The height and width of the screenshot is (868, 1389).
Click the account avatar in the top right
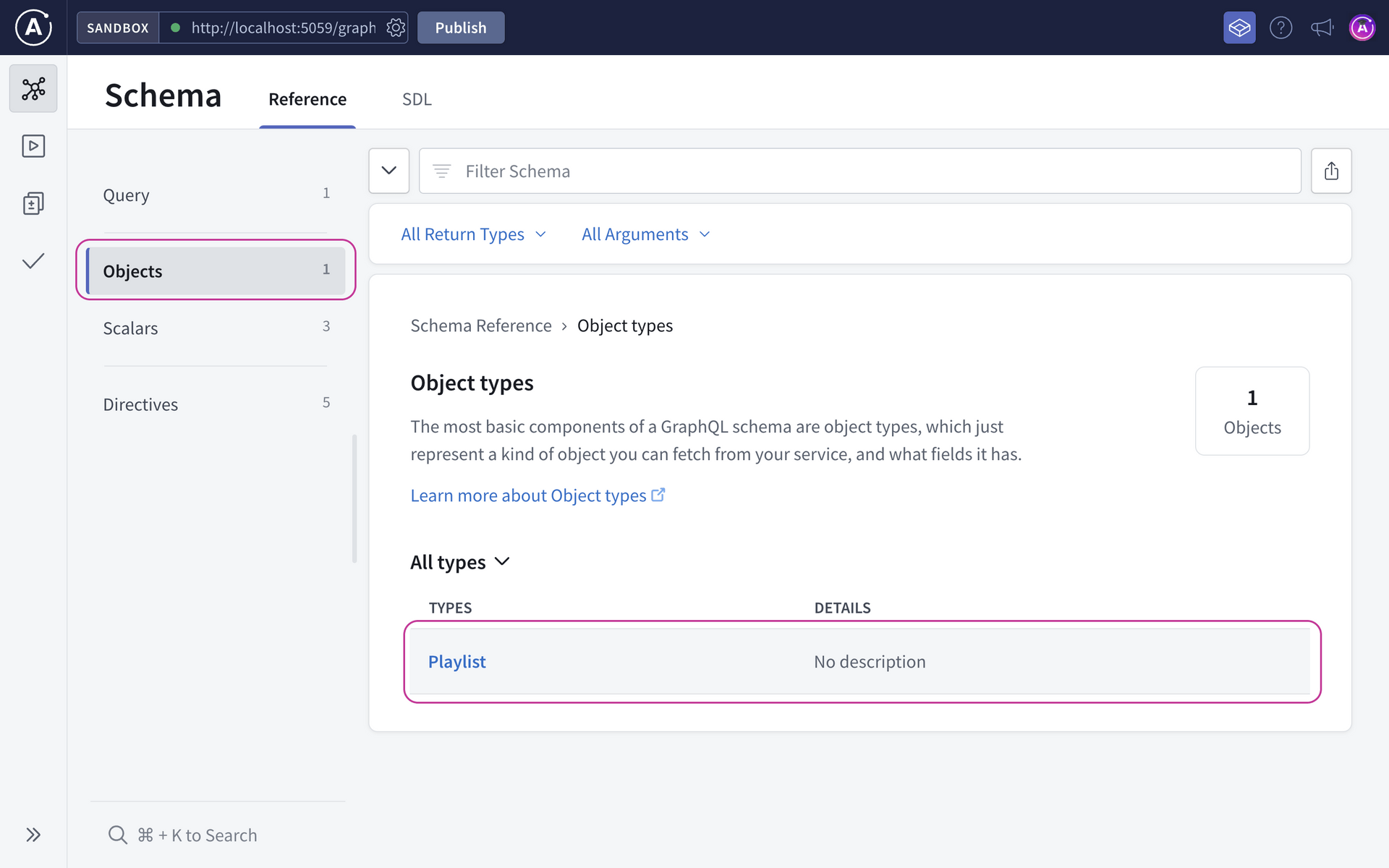coord(1363,27)
